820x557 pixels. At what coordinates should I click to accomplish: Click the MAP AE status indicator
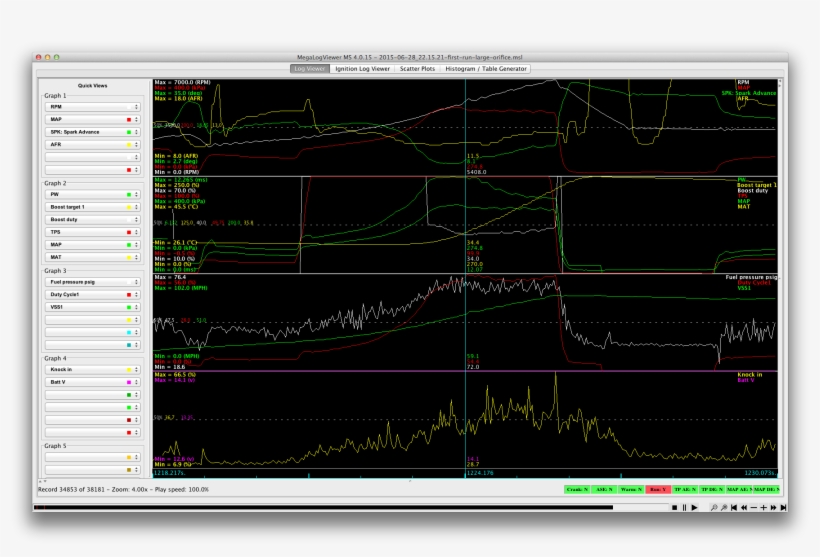tap(739, 490)
